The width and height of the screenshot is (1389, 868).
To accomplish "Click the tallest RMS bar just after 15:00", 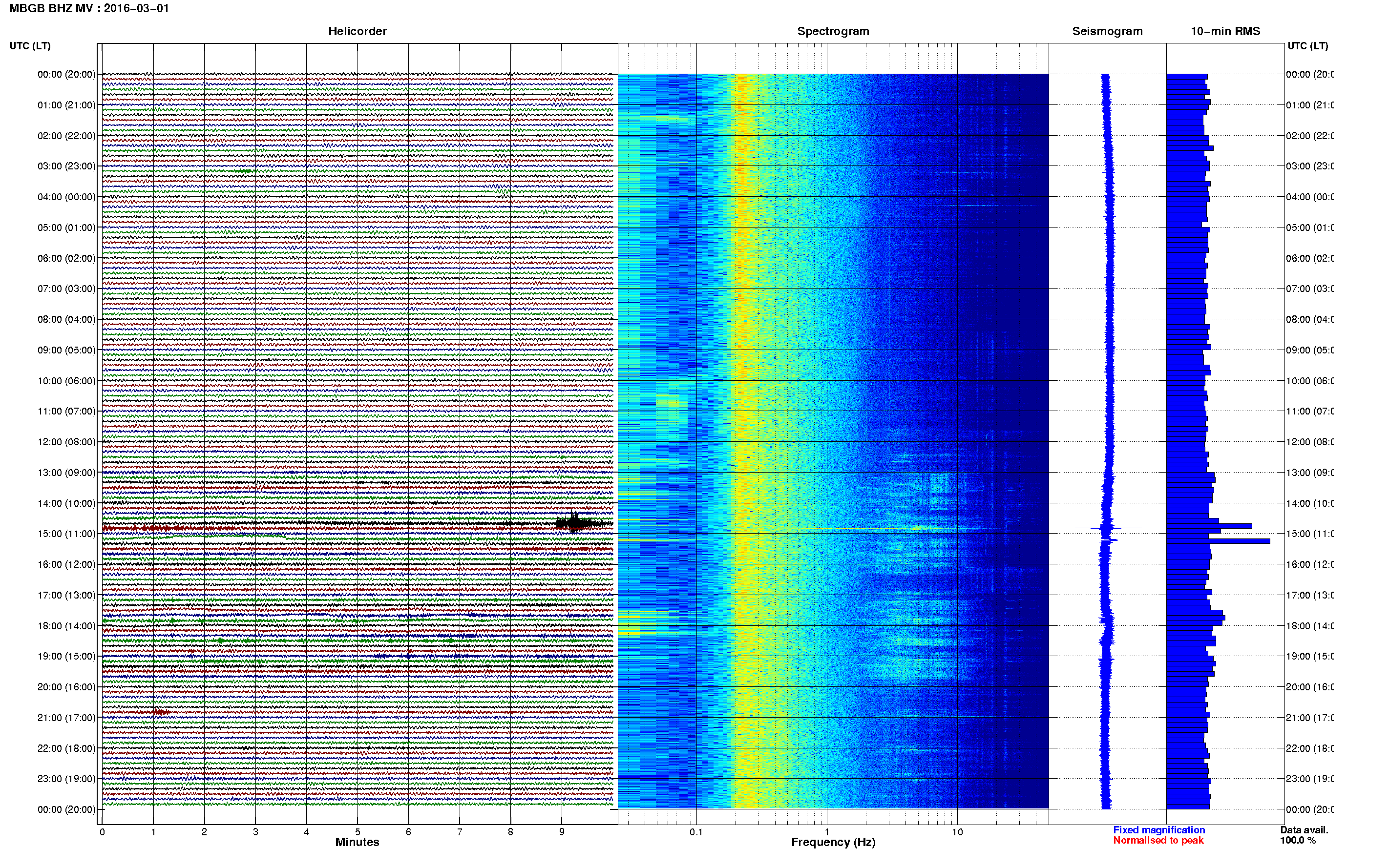I will click(1218, 541).
